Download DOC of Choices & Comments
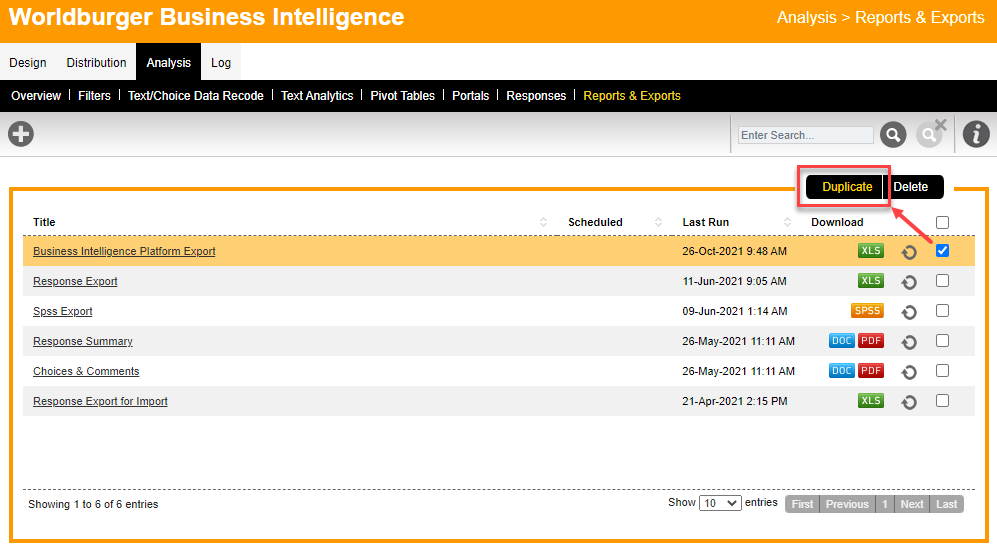 pos(842,371)
